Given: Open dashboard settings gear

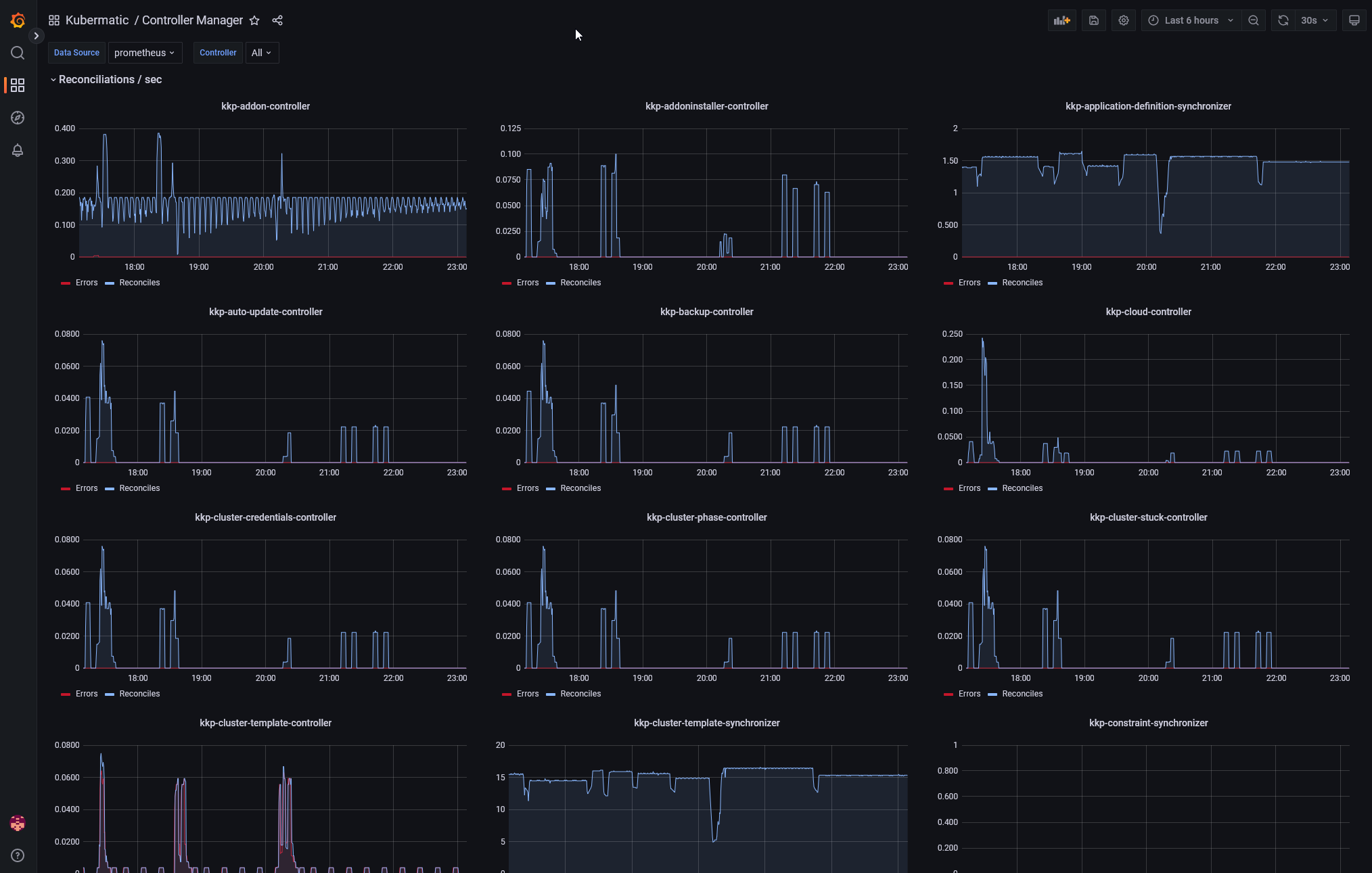Looking at the screenshot, I should pos(1124,20).
